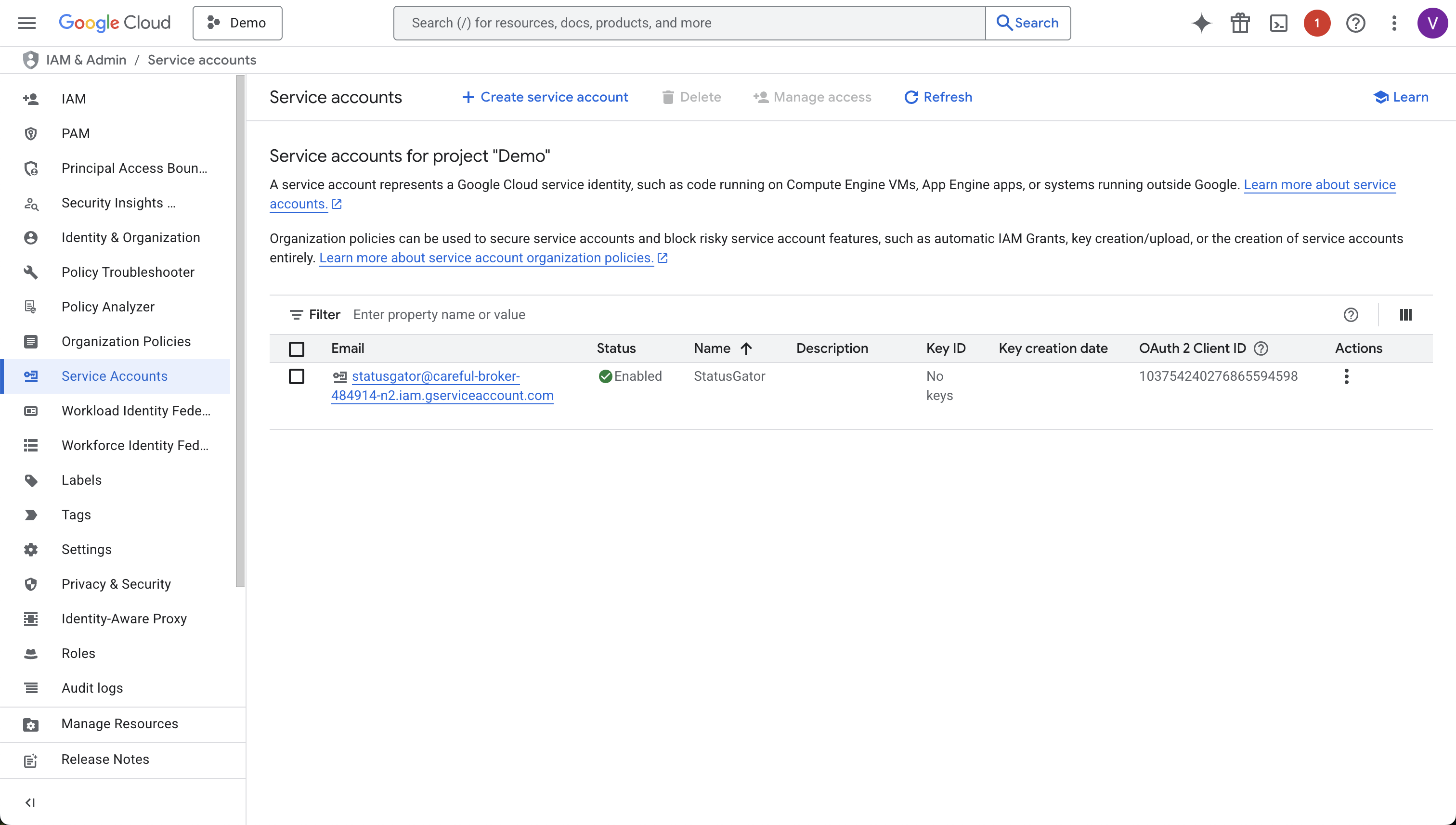This screenshot has width=1456, height=825.
Task: Click the OAuth 2 Client ID help icon
Action: pyautogui.click(x=1261, y=348)
